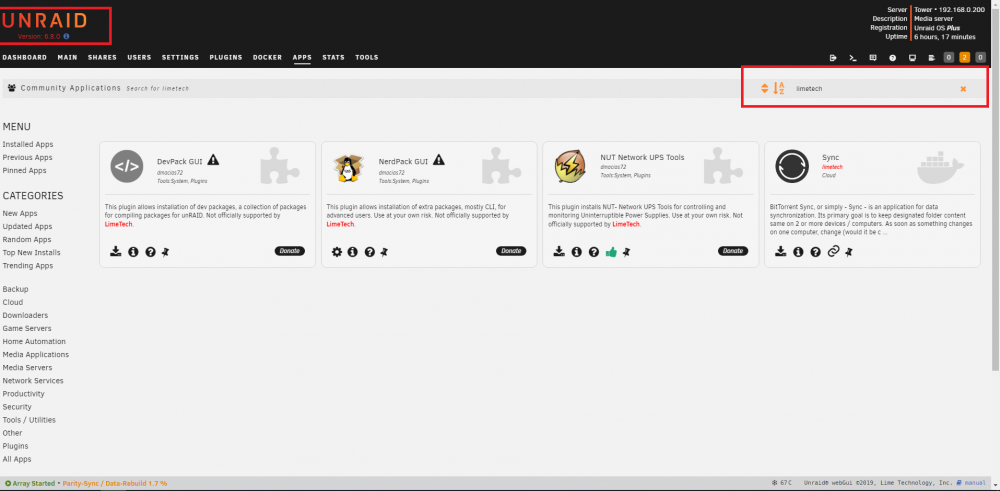Open the Shares menu
Screen dimensions: 1000x491
click(102, 57)
